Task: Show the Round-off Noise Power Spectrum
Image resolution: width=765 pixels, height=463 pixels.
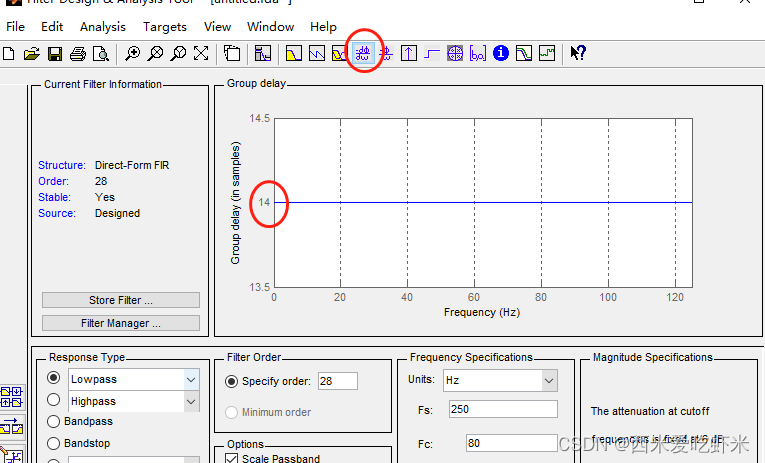Action: coord(547,53)
